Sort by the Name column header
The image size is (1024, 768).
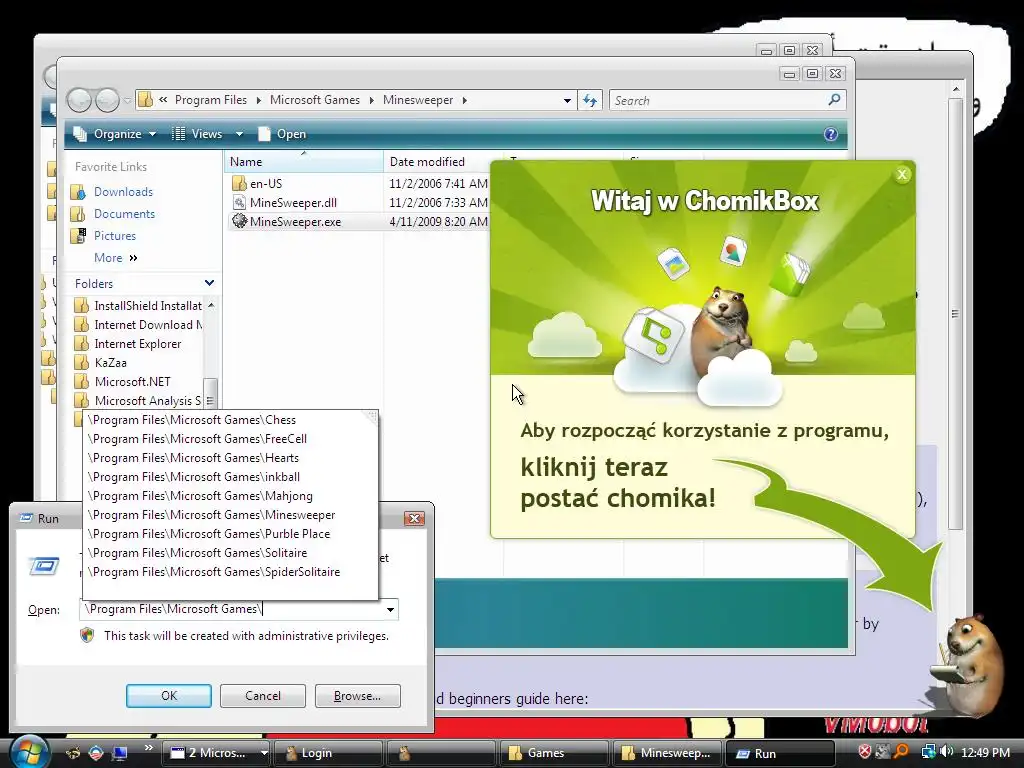(303, 161)
